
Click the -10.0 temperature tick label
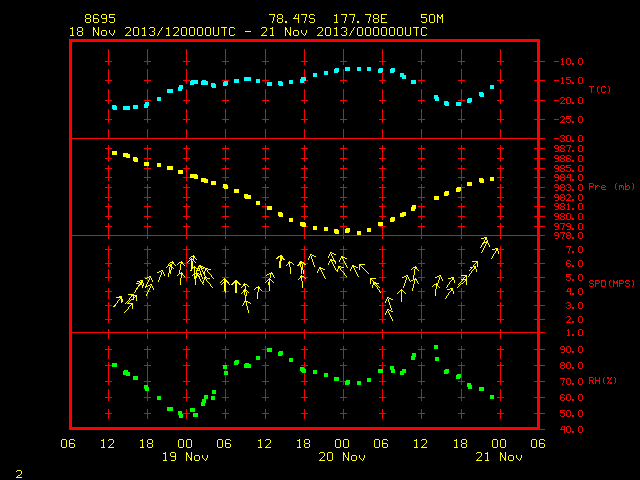coord(569,62)
